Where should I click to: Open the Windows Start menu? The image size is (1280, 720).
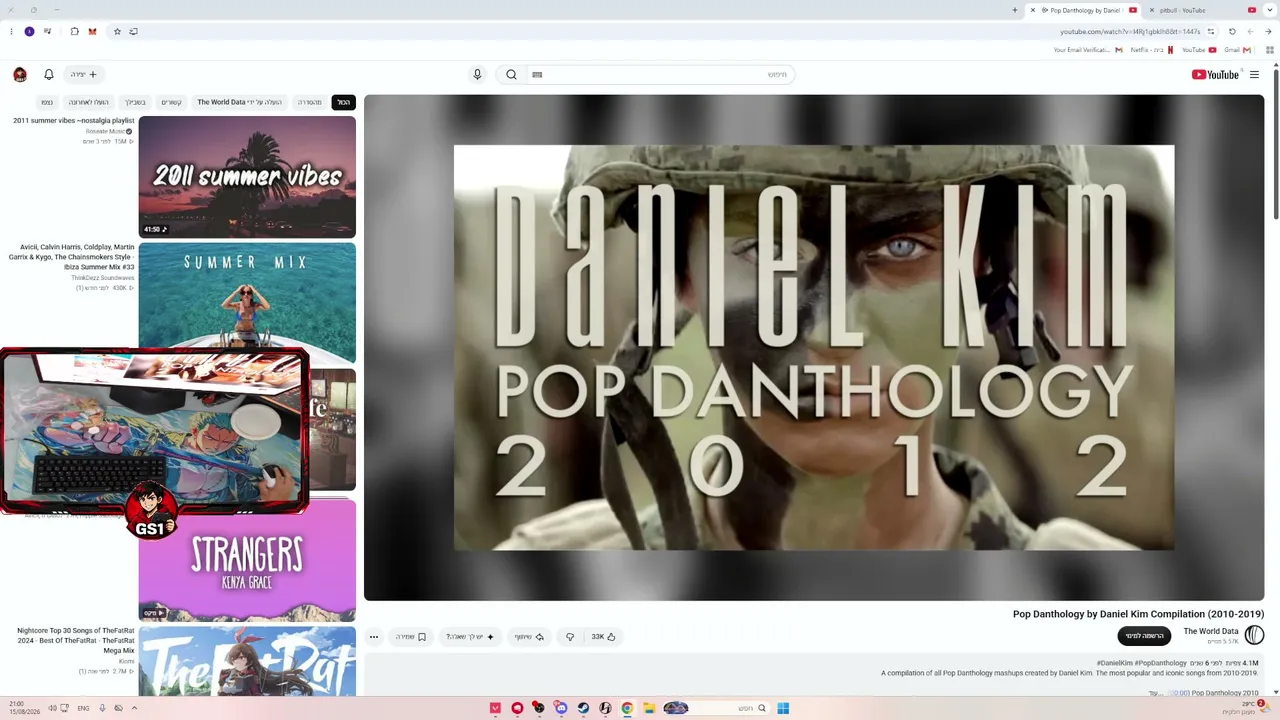point(783,708)
